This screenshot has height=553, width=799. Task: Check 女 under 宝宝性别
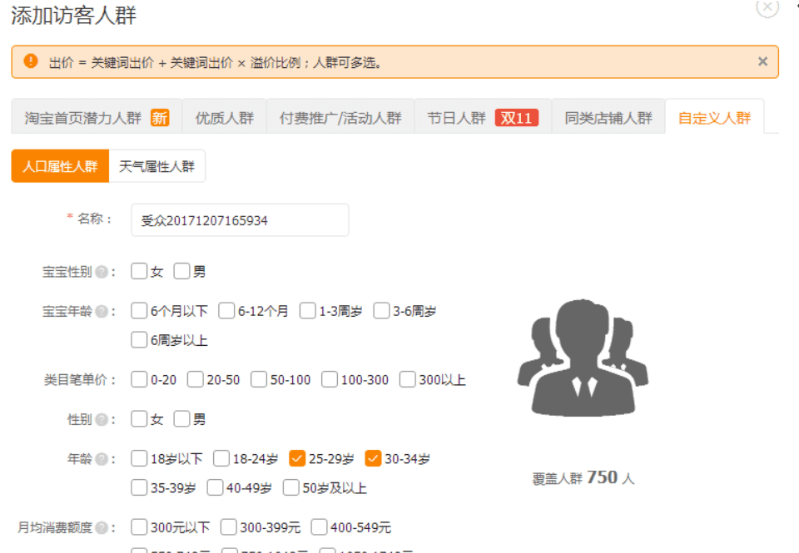(x=139, y=271)
